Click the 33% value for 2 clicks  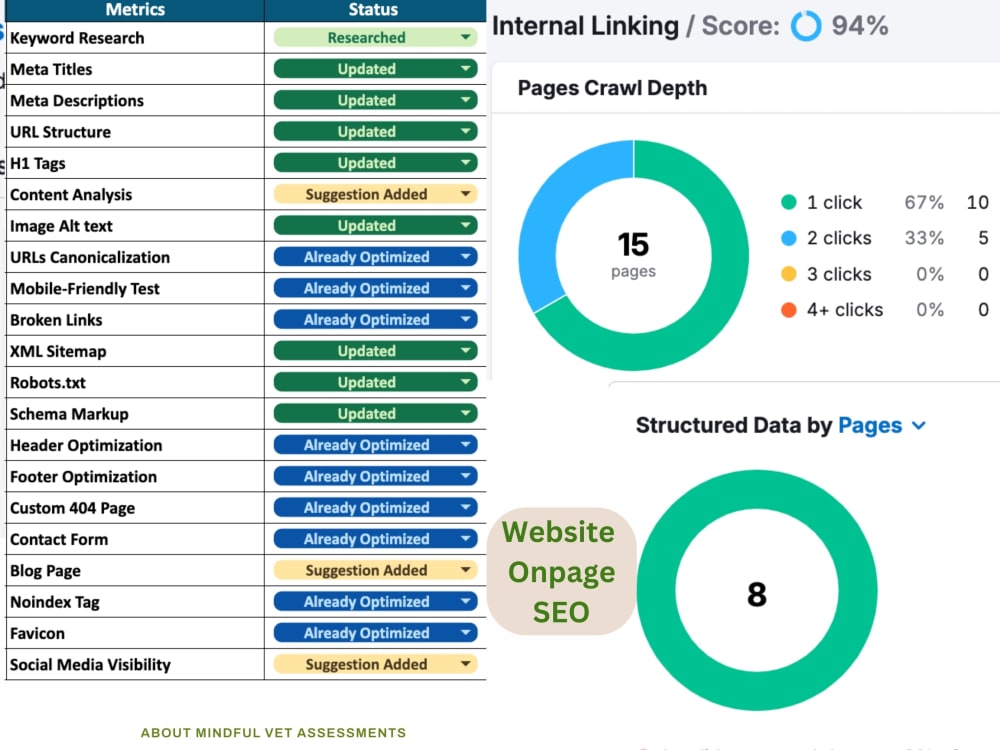coord(924,238)
